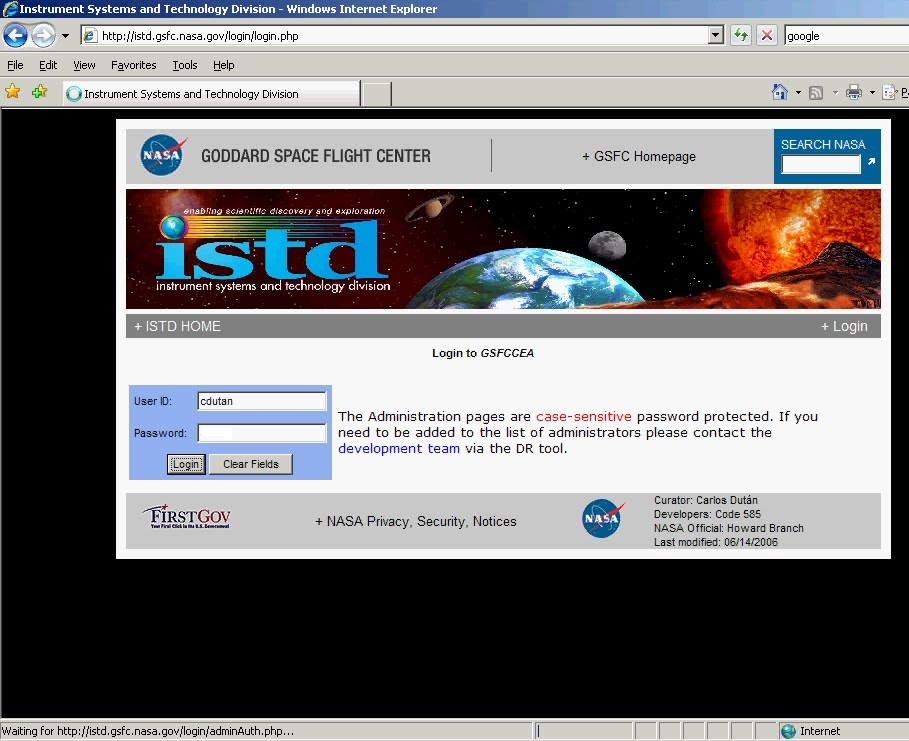
Task: Click the istd banner image
Action: pos(503,249)
